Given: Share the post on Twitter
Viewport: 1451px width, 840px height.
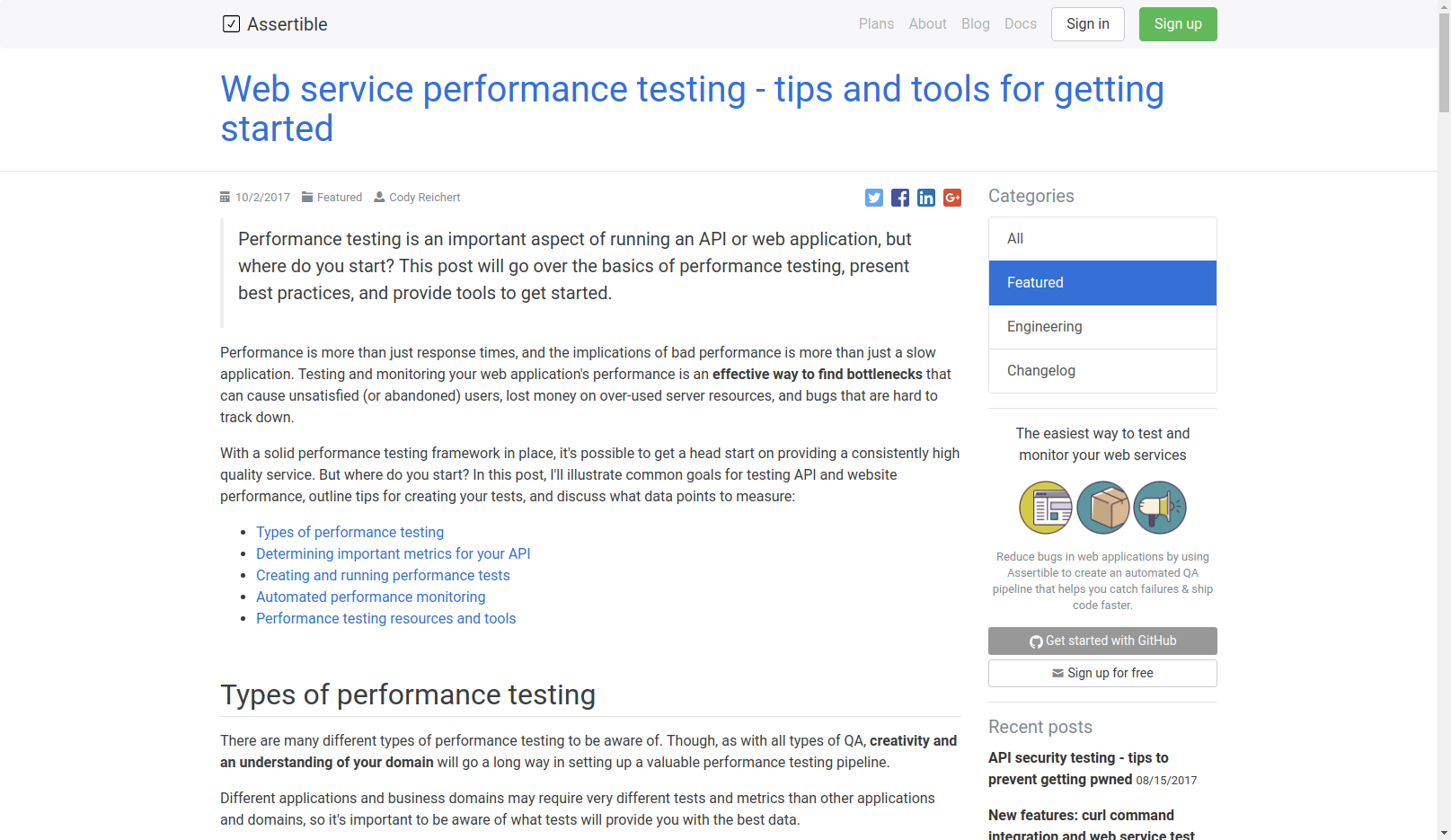Looking at the screenshot, I should (874, 198).
